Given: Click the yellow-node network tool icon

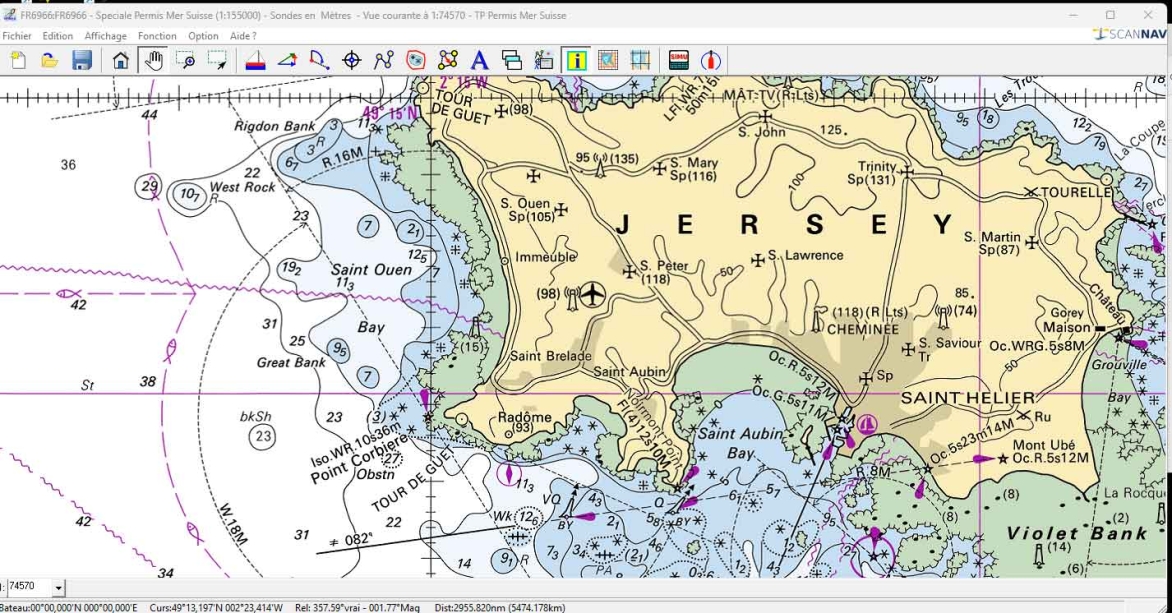Looking at the screenshot, I should pos(448,61).
